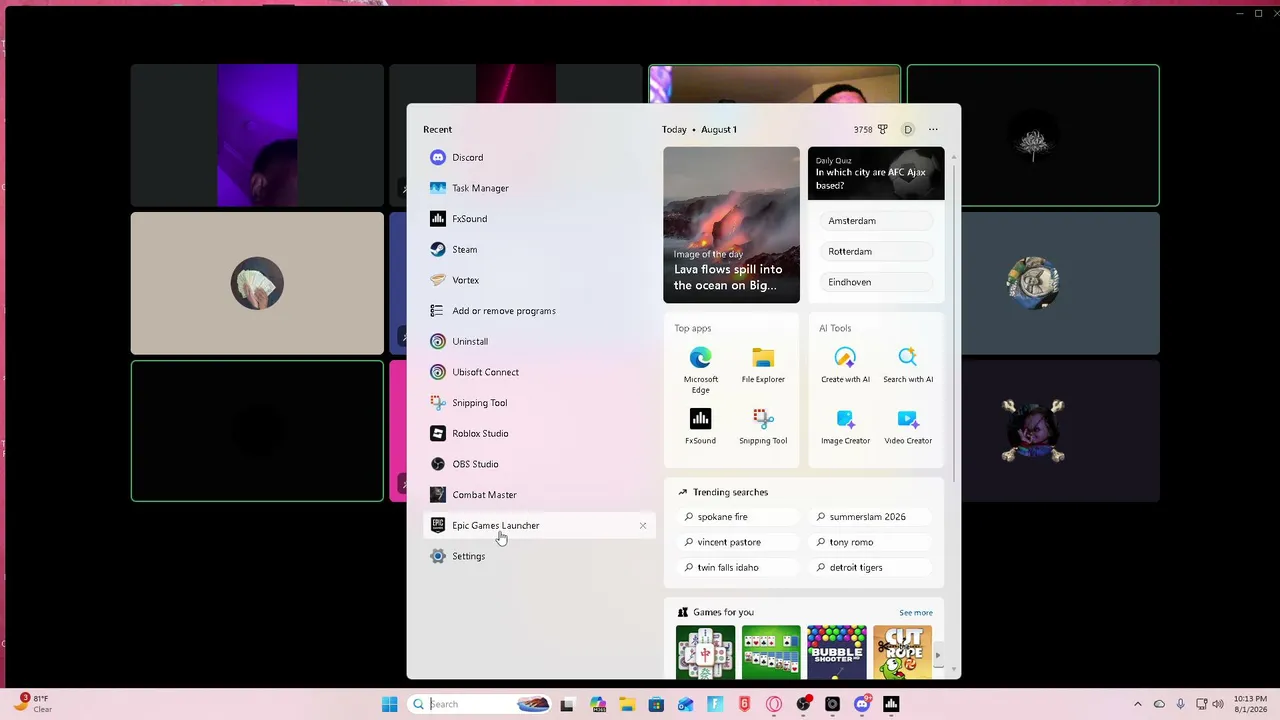Launch Snipping Tool from Top apps
This screenshot has height=720, width=1280.
pyautogui.click(x=763, y=426)
